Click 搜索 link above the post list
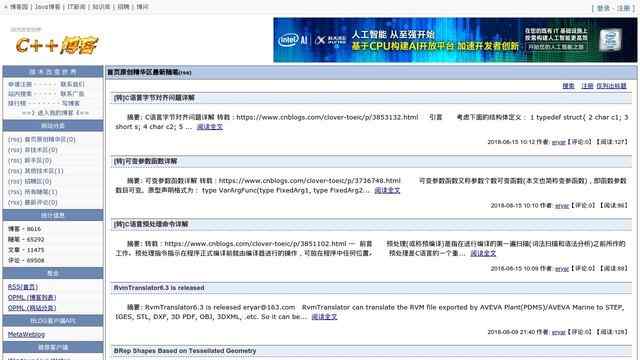 coord(568,86)
